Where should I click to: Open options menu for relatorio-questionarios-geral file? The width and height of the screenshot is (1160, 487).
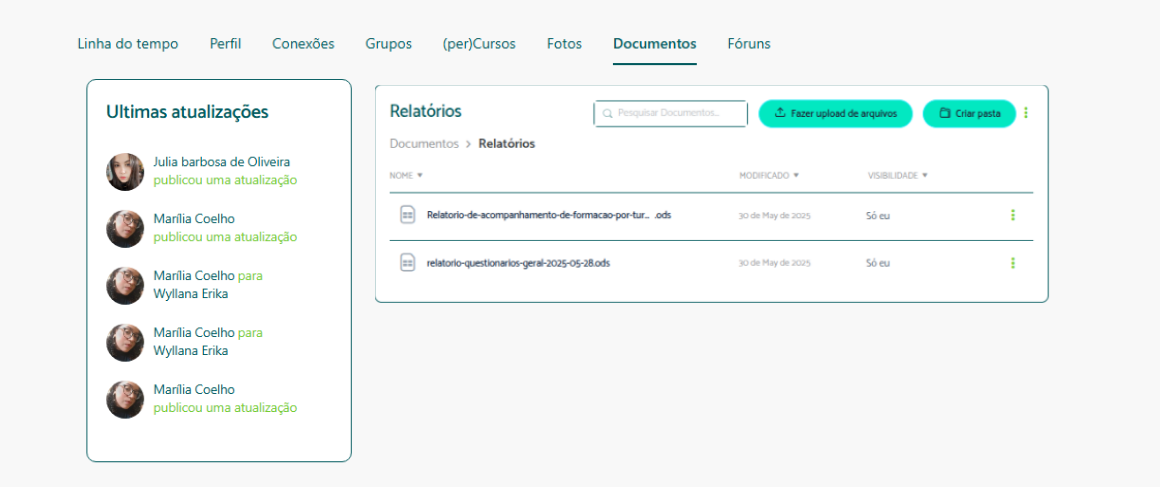click(1012, 263)
